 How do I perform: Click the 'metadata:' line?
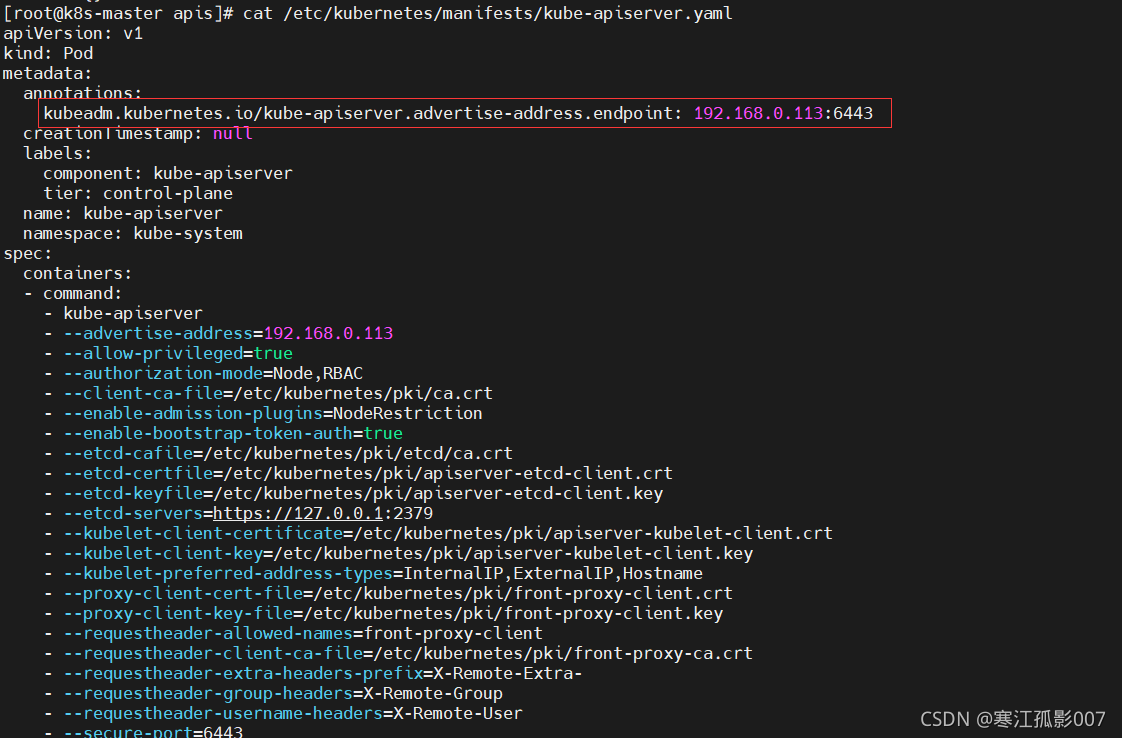[x=47, y=73]
